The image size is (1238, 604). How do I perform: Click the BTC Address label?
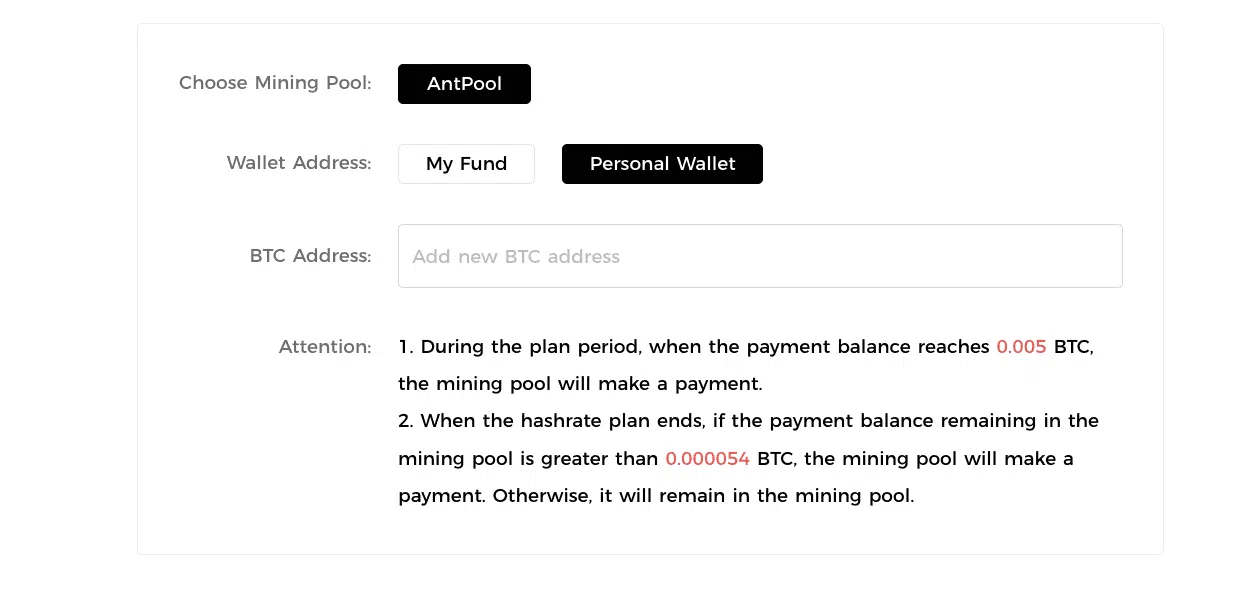tap(310, 256)
